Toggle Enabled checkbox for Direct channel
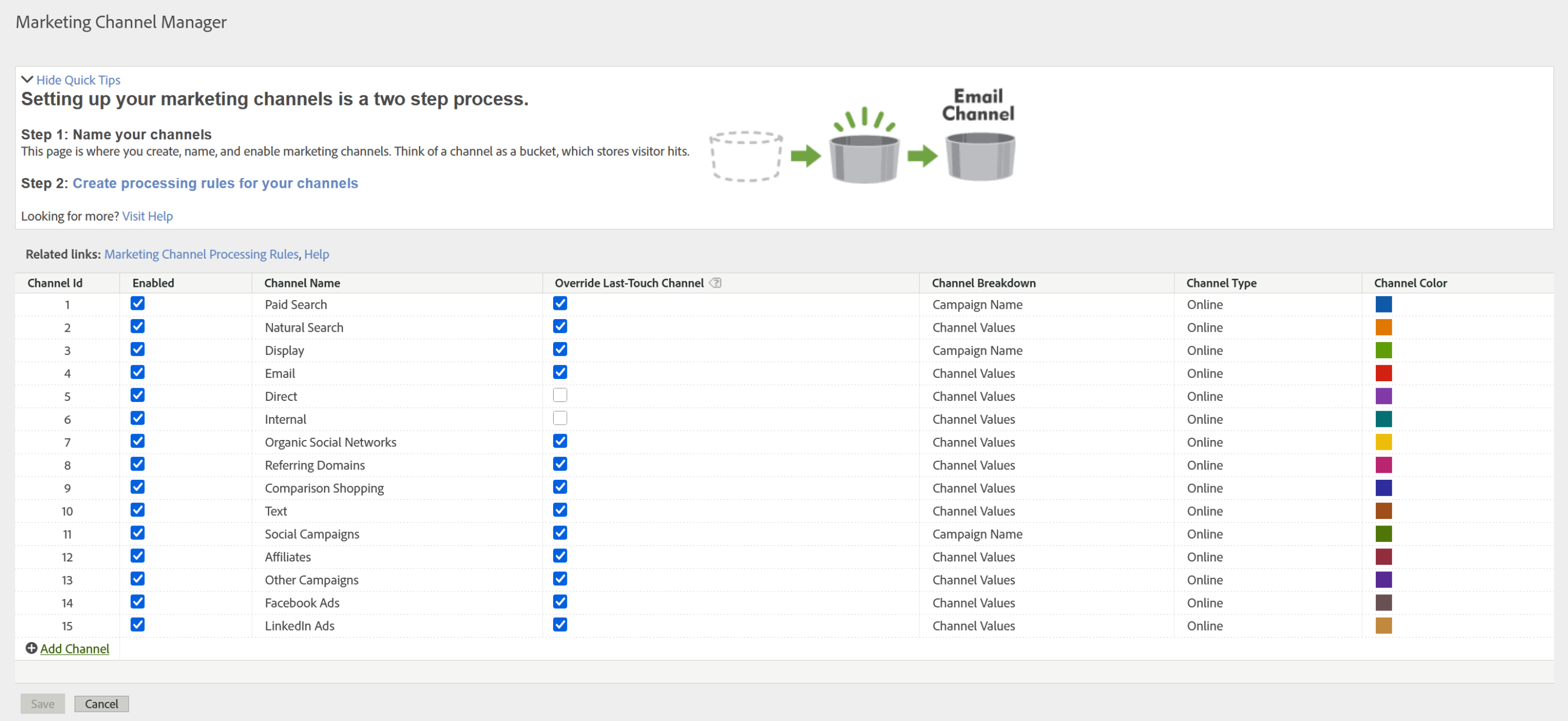The height and width of the screenshot is (721, 1568). click(x=138, y=395)
